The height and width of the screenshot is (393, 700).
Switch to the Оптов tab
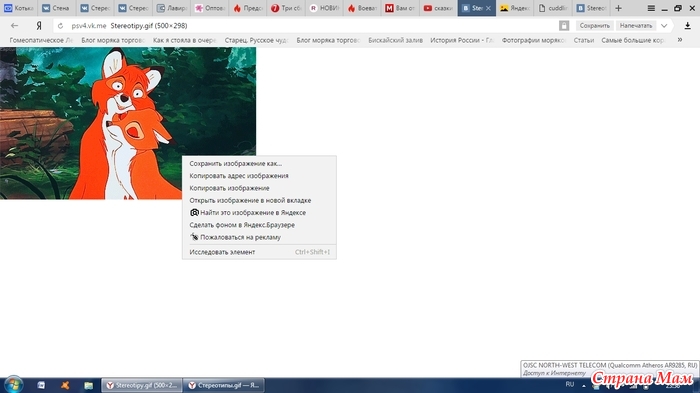tap(210, 8)
